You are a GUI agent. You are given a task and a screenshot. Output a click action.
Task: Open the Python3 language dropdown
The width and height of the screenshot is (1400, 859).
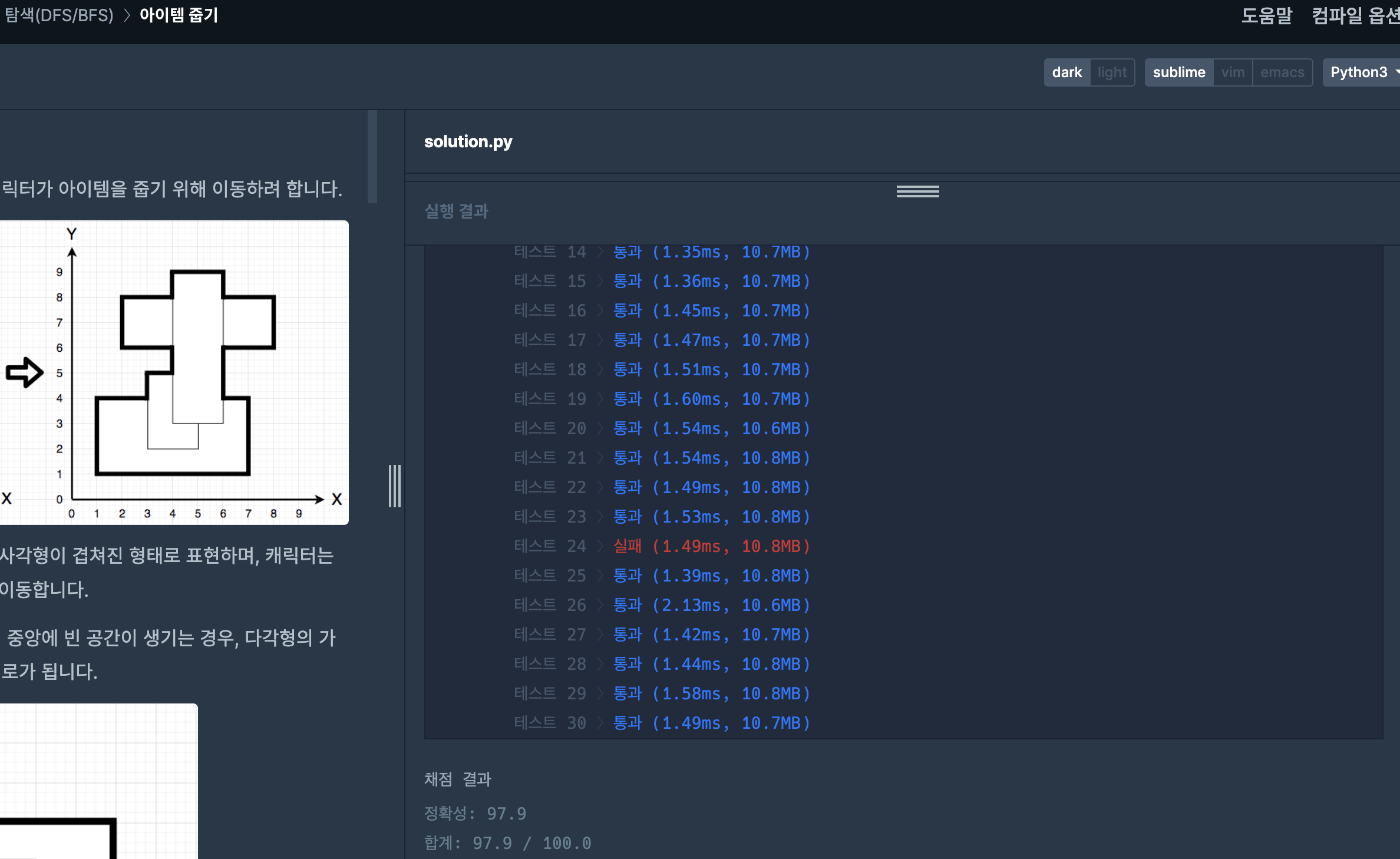point(1361,72)
